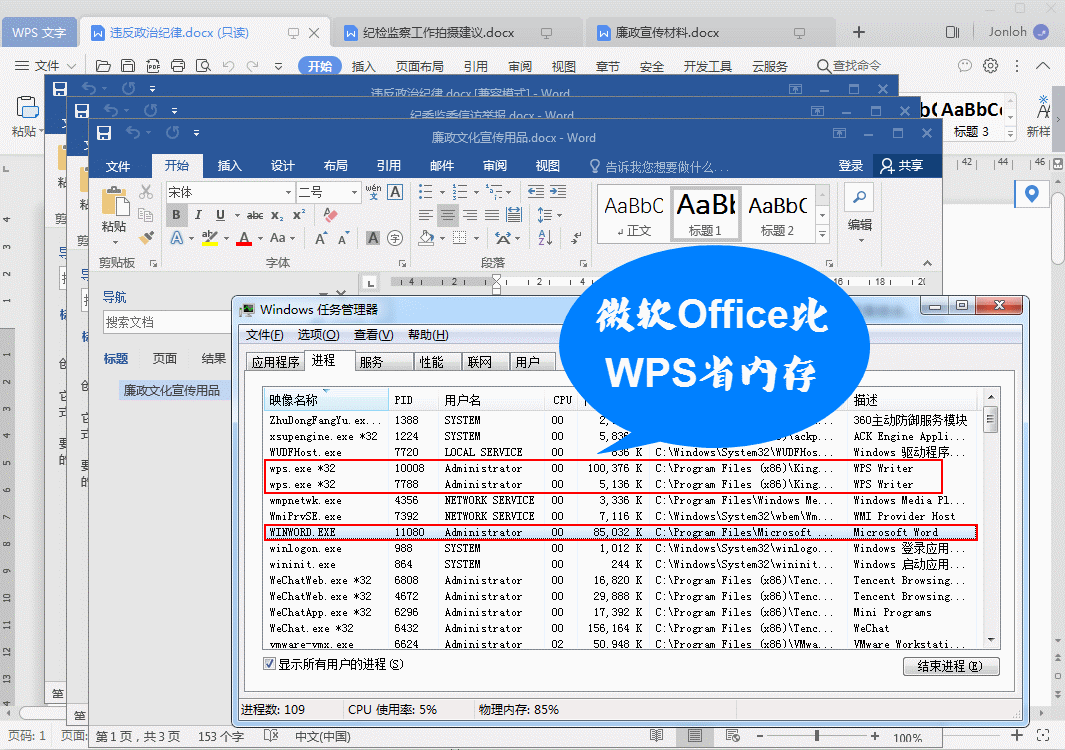Screen dimensions: 1065x750
Task: Export to PDF using the WPS toolbar icon
Action: (x=153, y=66)
